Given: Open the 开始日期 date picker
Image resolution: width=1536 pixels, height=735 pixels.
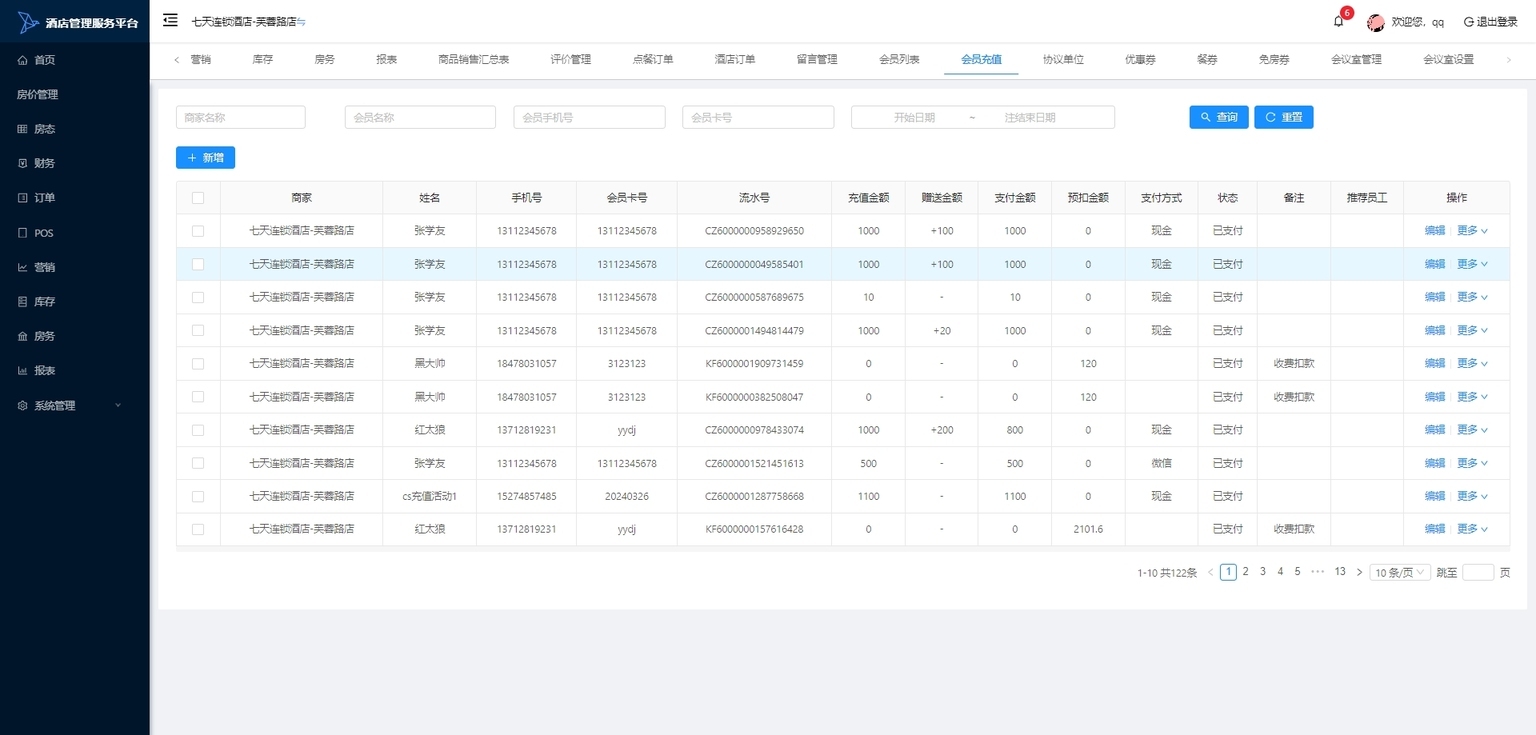Looking at the screenshot, I should 914,117.
